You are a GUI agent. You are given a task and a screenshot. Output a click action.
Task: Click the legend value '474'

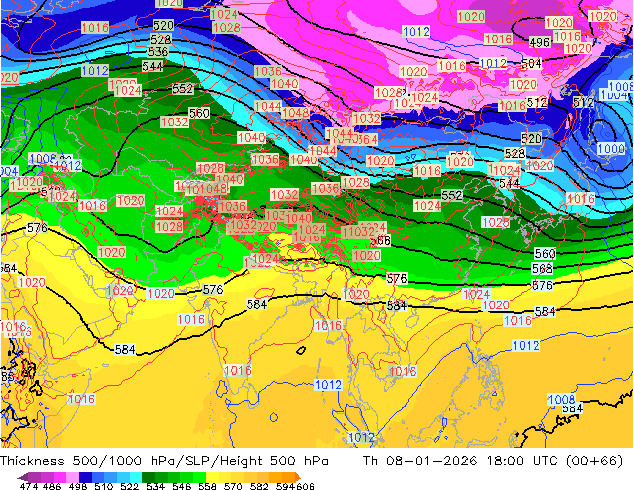coord(29,486)
